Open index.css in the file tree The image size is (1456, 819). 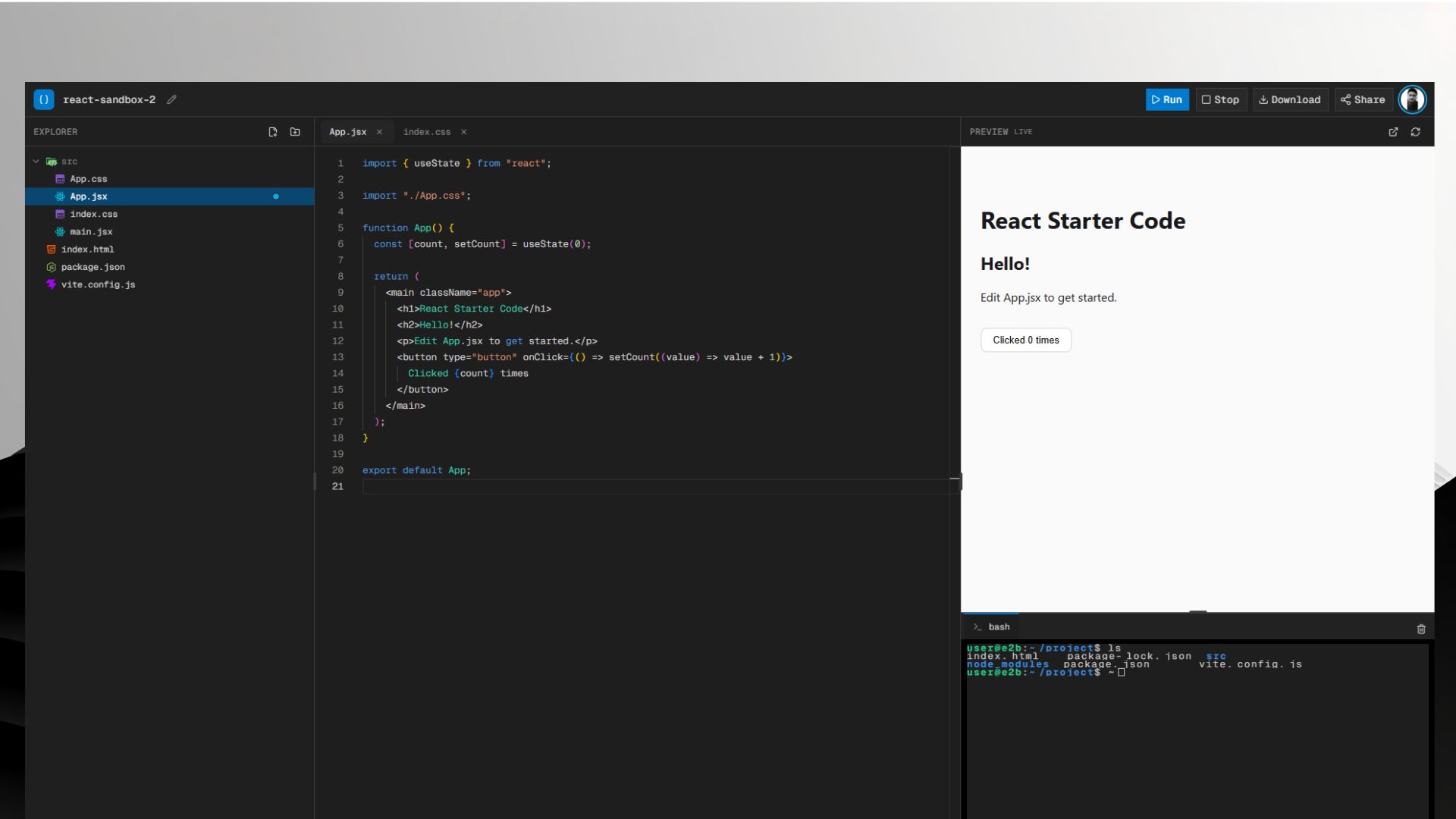(x=94, y=214)
